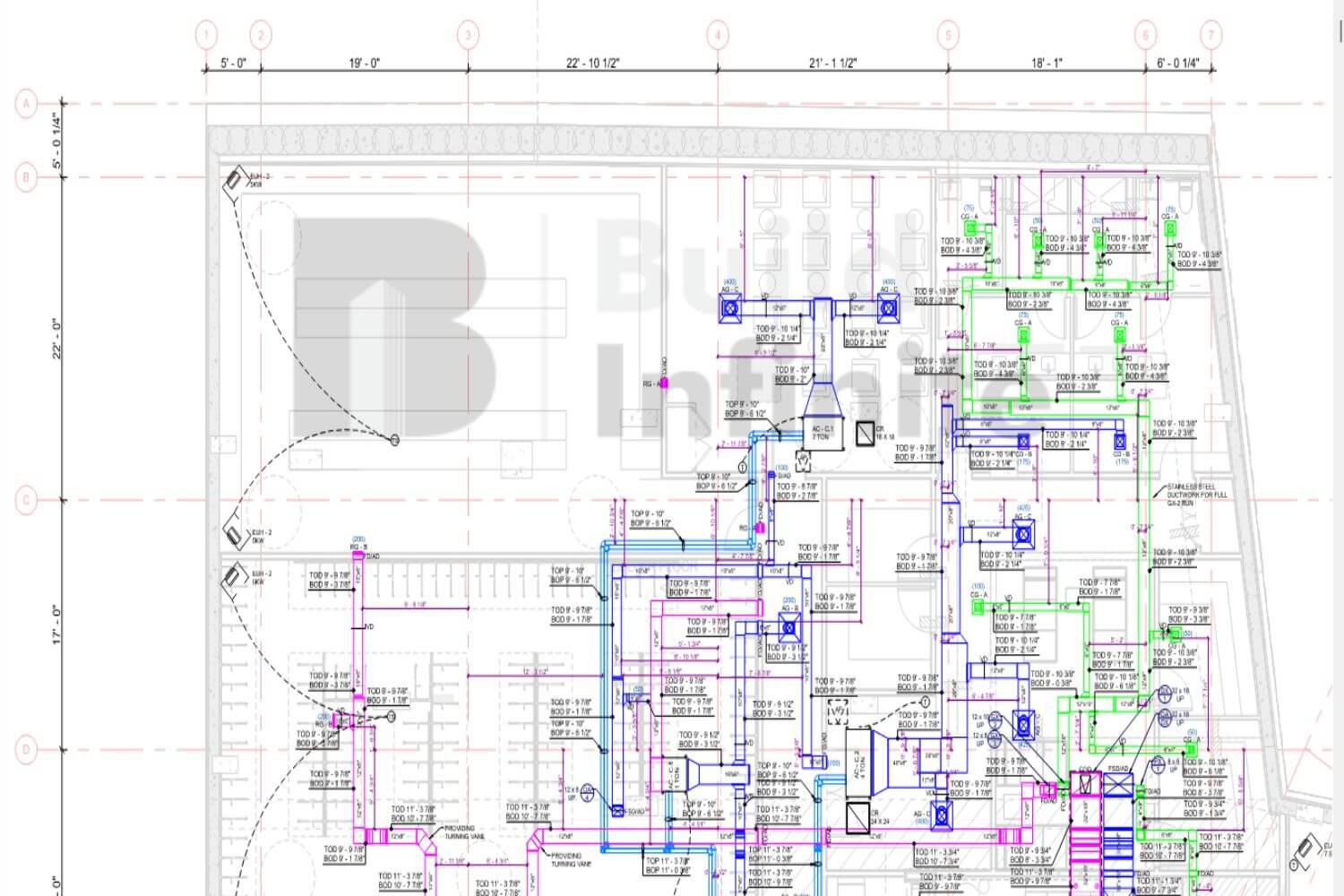The width and height of the screenshot is (1344, 896).
Task: Pick column grid bubble 4
Action: click(717, 36)
